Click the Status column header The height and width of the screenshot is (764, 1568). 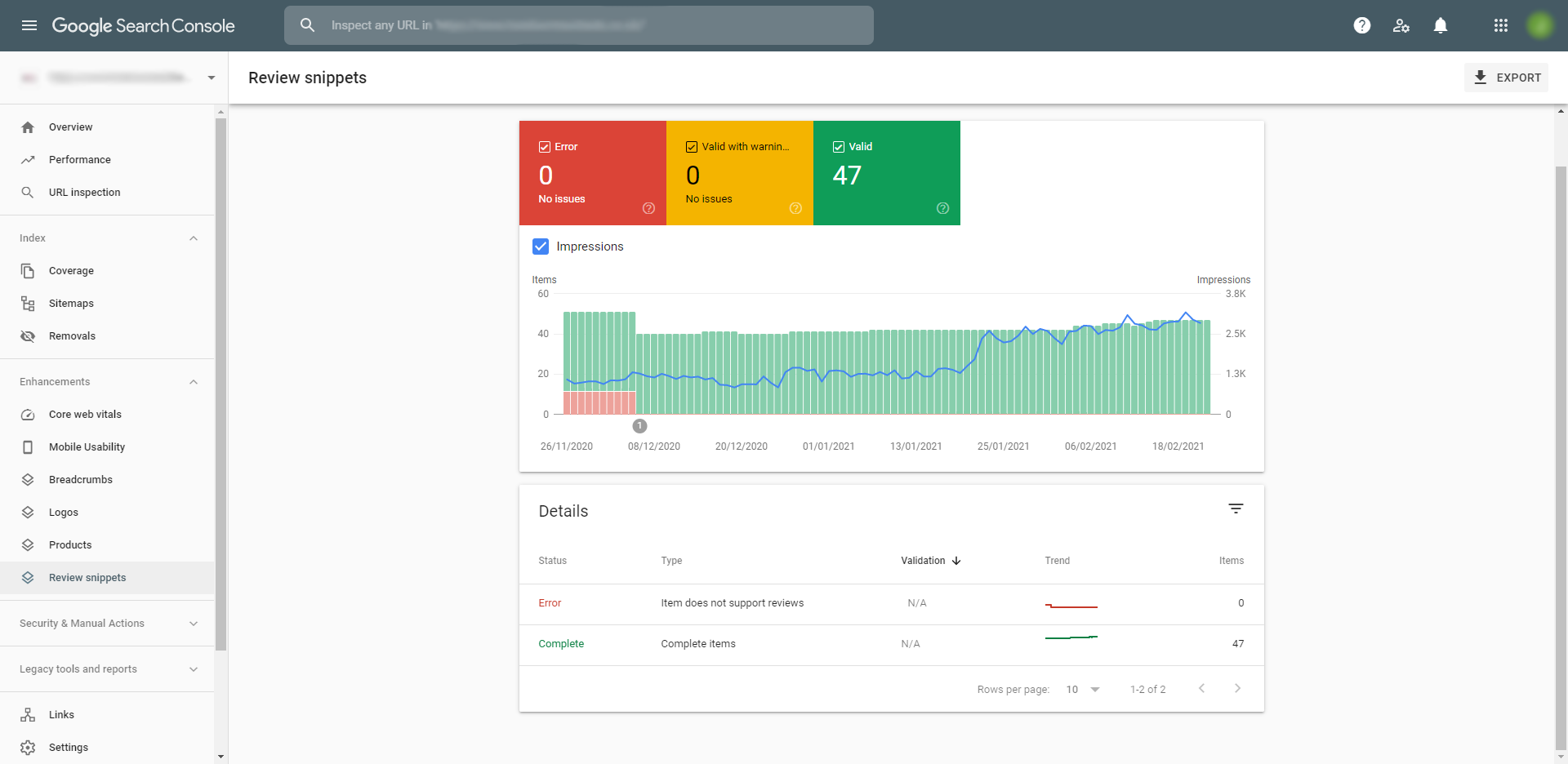click(552, 561)
